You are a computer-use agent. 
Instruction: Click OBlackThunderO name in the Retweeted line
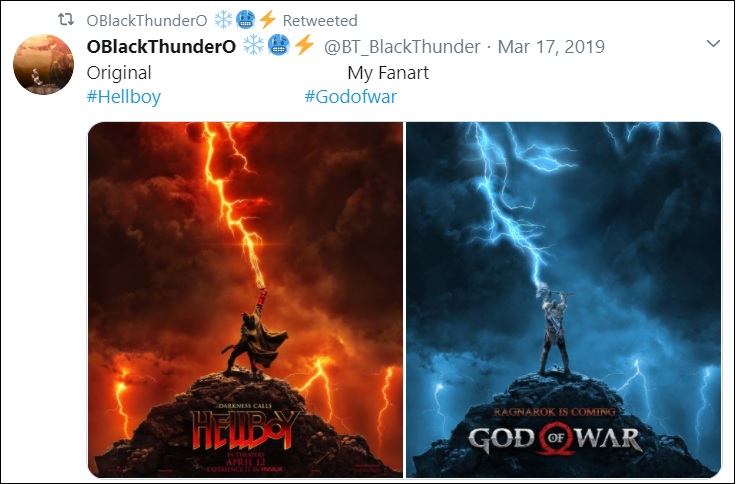click(147, 21)
